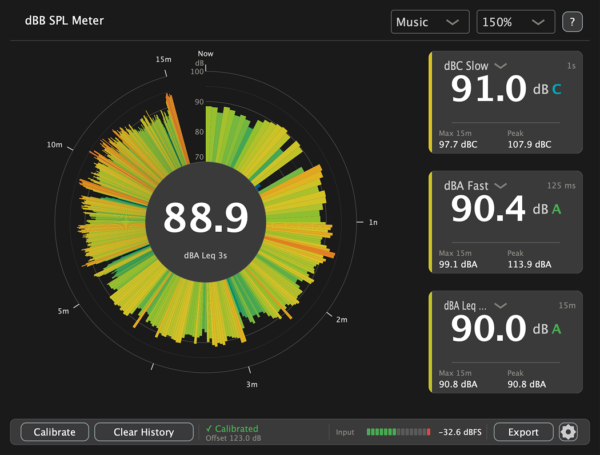Viewport: 600px width, 455px height.
Task: Click the 91.0 dBC Slow reading
Action: tap(489, 89)
